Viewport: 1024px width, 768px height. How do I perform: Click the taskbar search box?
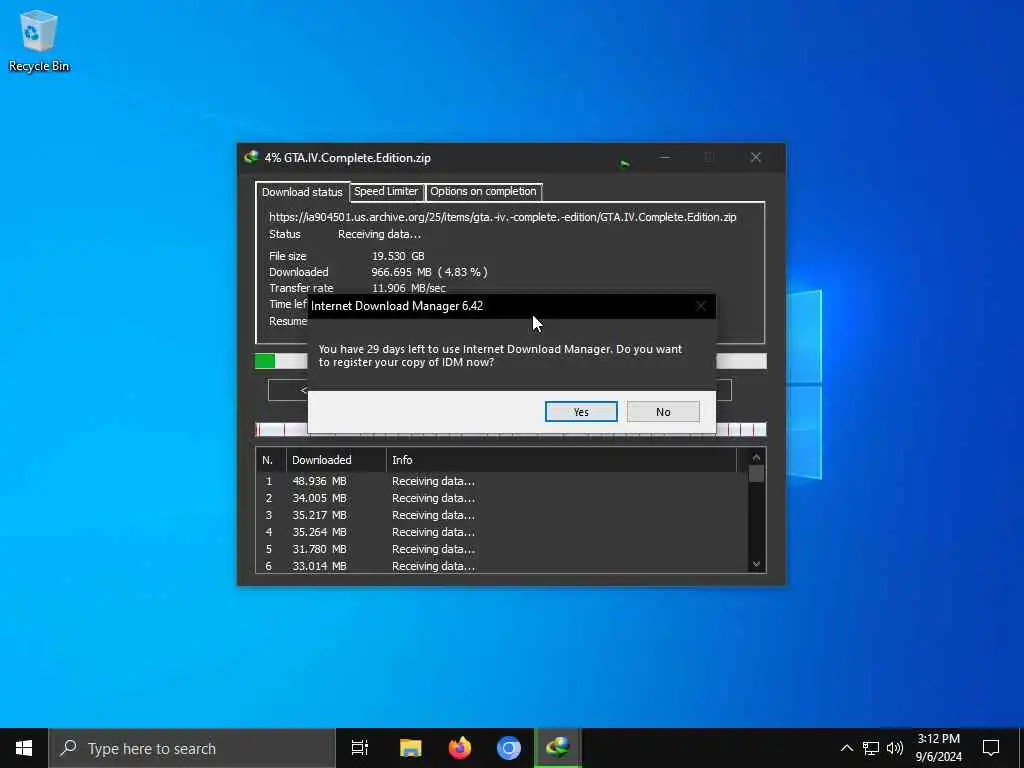tap(192, 748)
